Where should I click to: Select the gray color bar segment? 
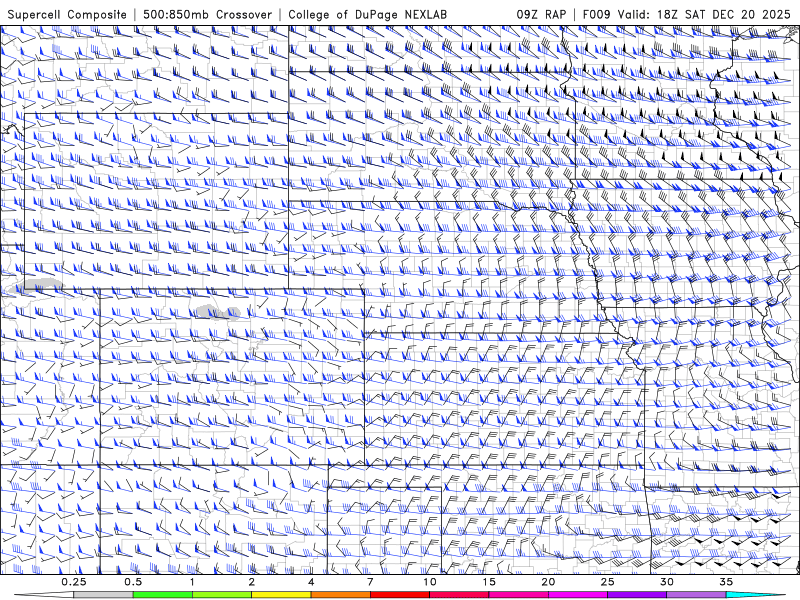104,595
